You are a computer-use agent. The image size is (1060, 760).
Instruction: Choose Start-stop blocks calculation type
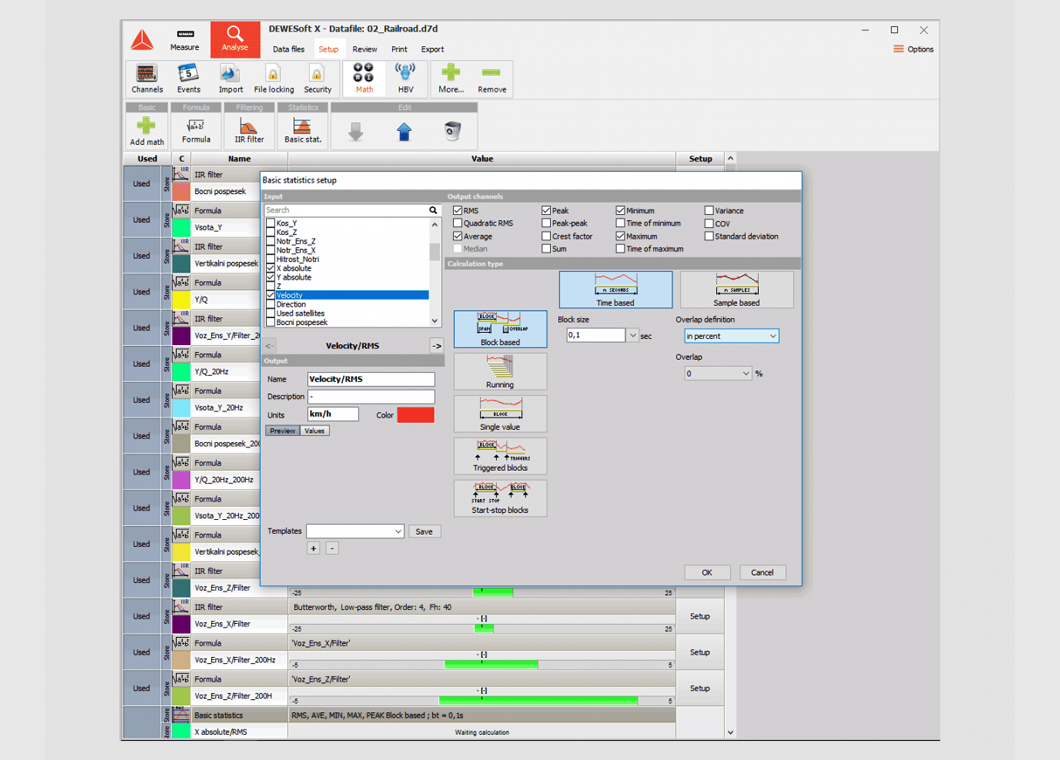(500, 498)
